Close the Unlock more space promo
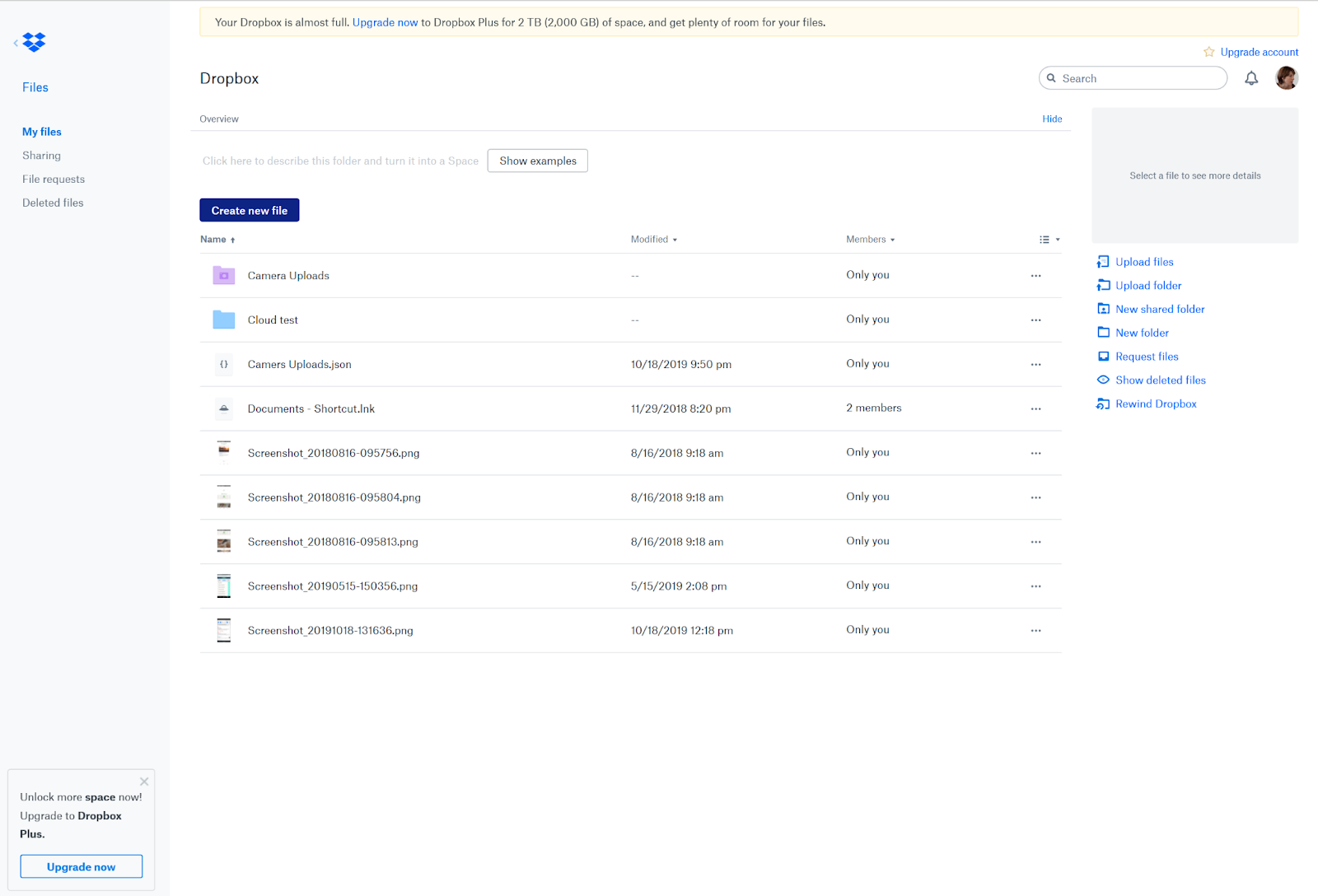This screenshot has height=896, width=1318. (144, 782)
